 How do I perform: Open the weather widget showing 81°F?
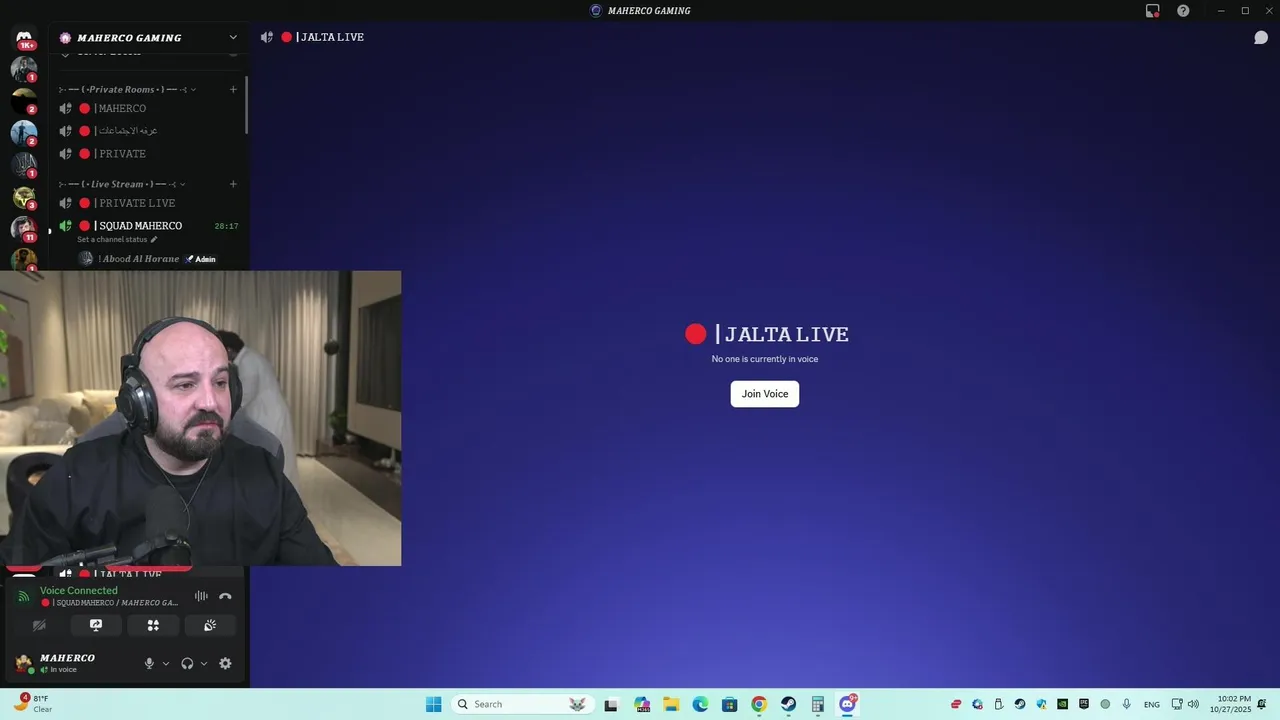point(33,704)
